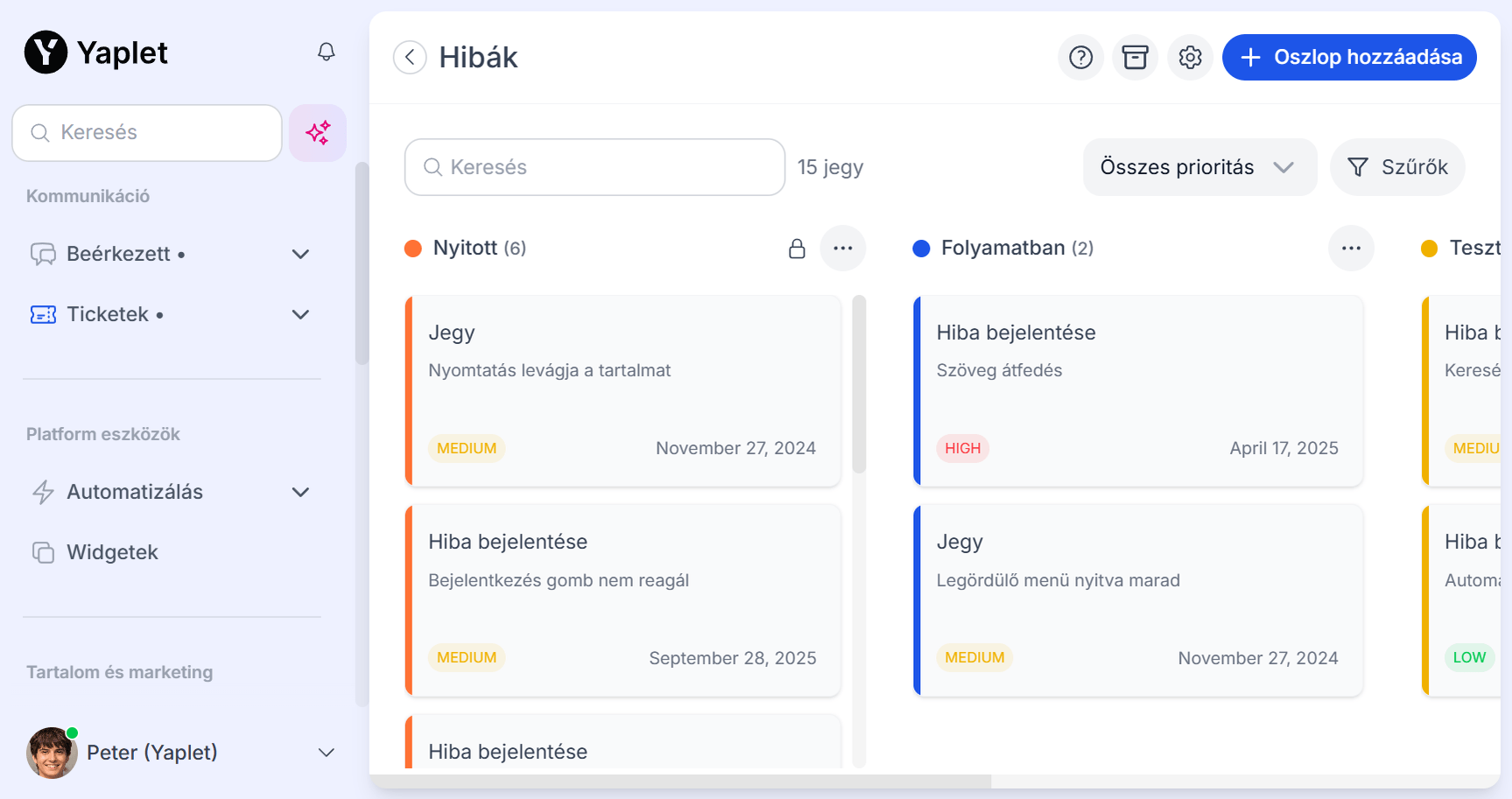
Task: Select Ticketek in the sidebar
Action: click(x=108, y=314)
